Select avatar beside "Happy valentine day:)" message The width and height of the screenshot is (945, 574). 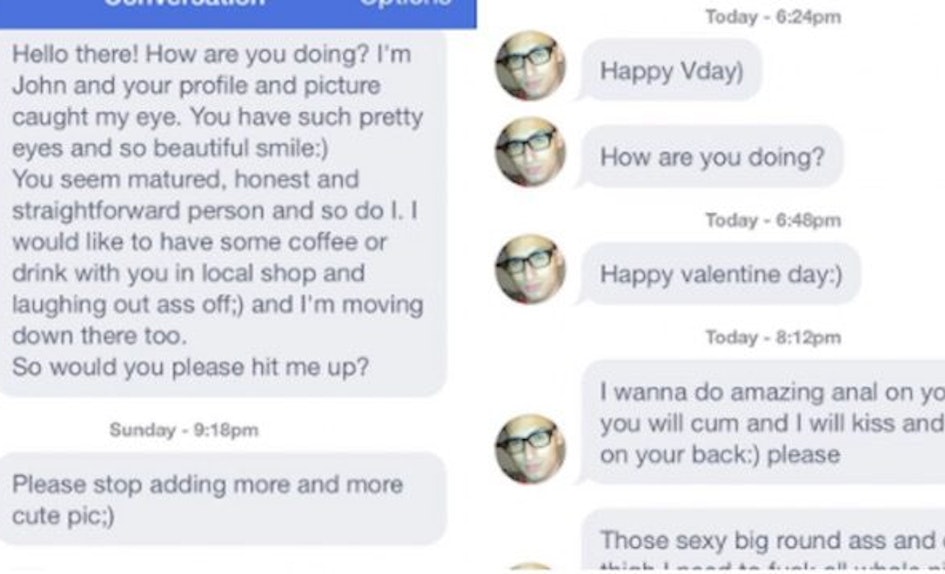click(530, 270)
